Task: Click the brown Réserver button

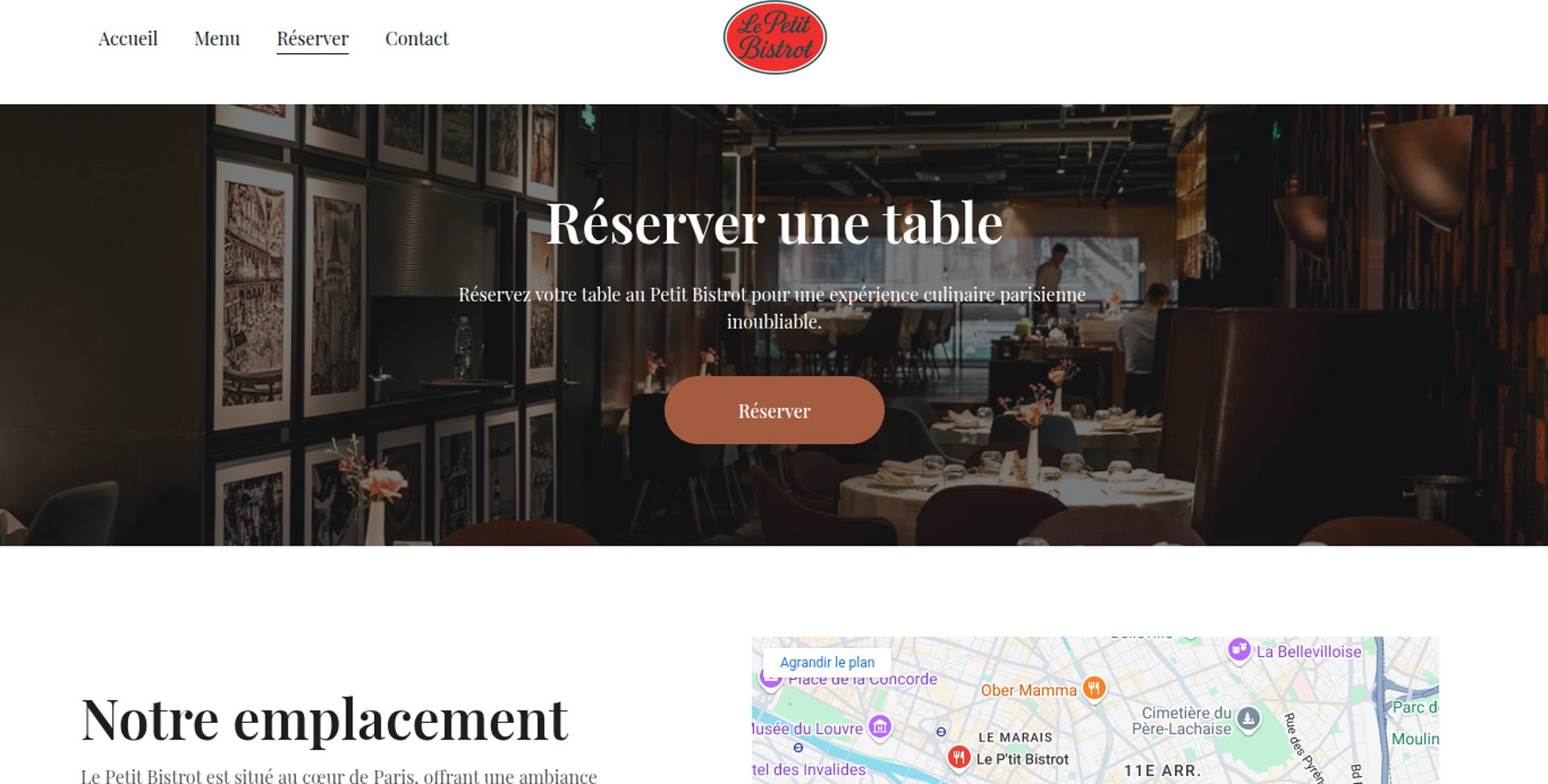Action: tap(774, 410)
